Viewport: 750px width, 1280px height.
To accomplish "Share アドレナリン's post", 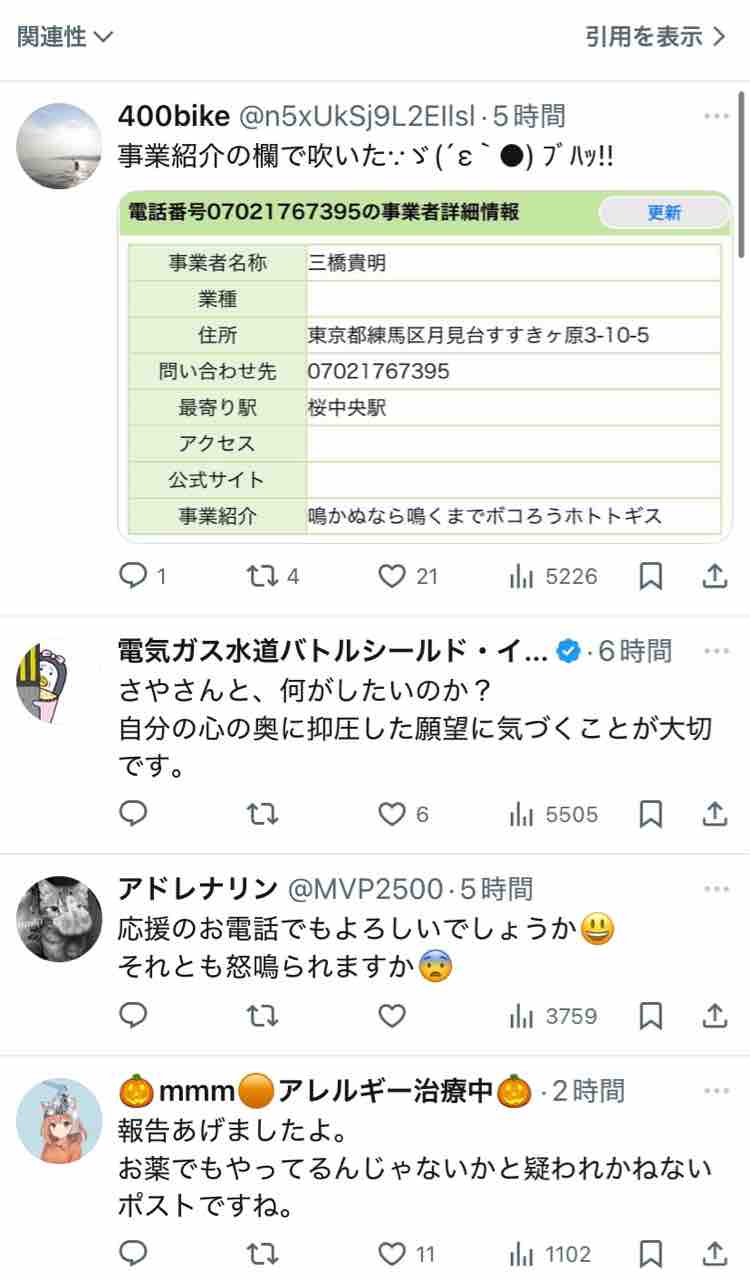I will [715, 1016].
